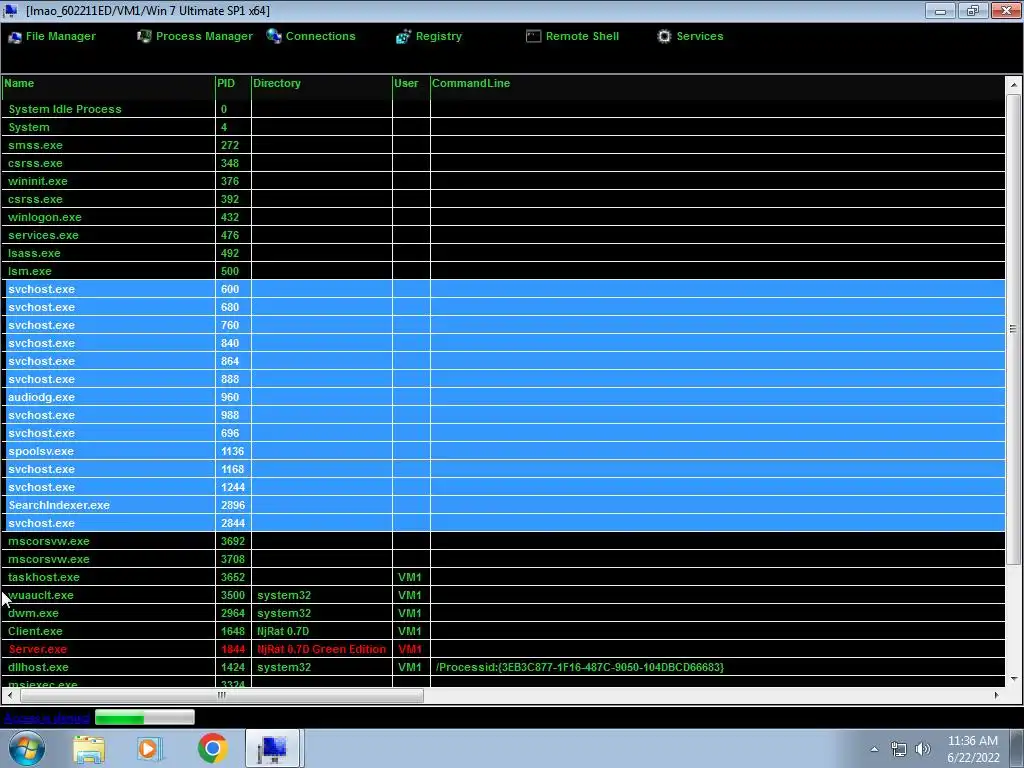Image resolution: width=1024 pixels, height=768 pixels.
Task: Select the dllhost.exe process row
Action: point(503,667)
